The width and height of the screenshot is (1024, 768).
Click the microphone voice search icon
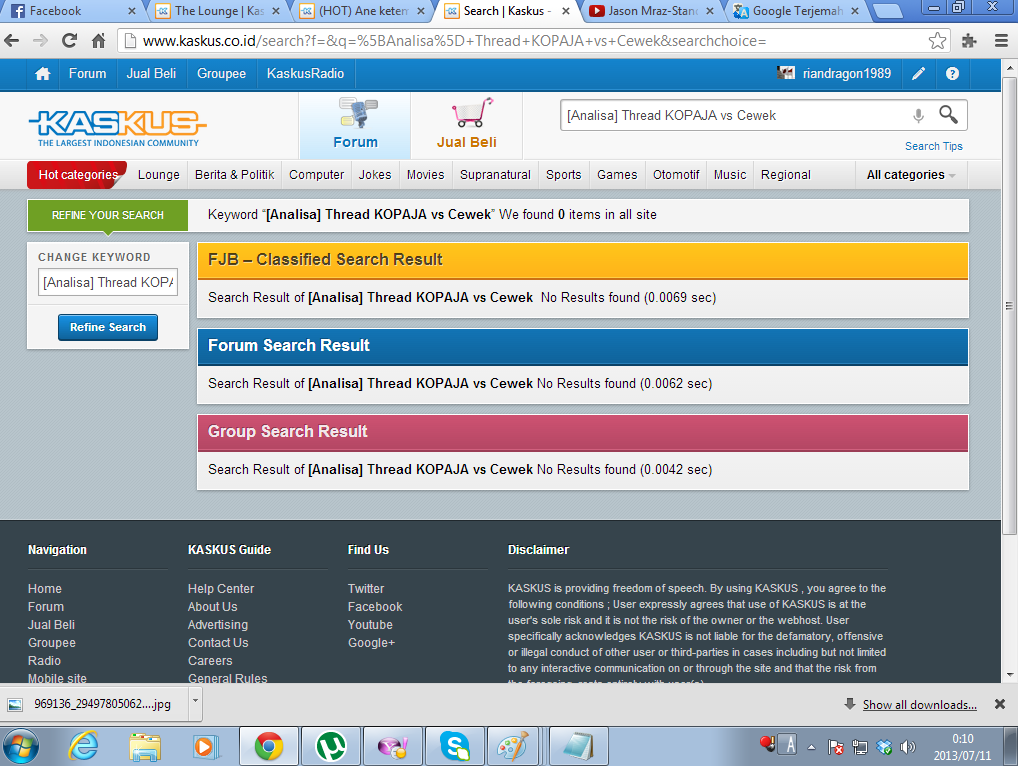[918, 116]
